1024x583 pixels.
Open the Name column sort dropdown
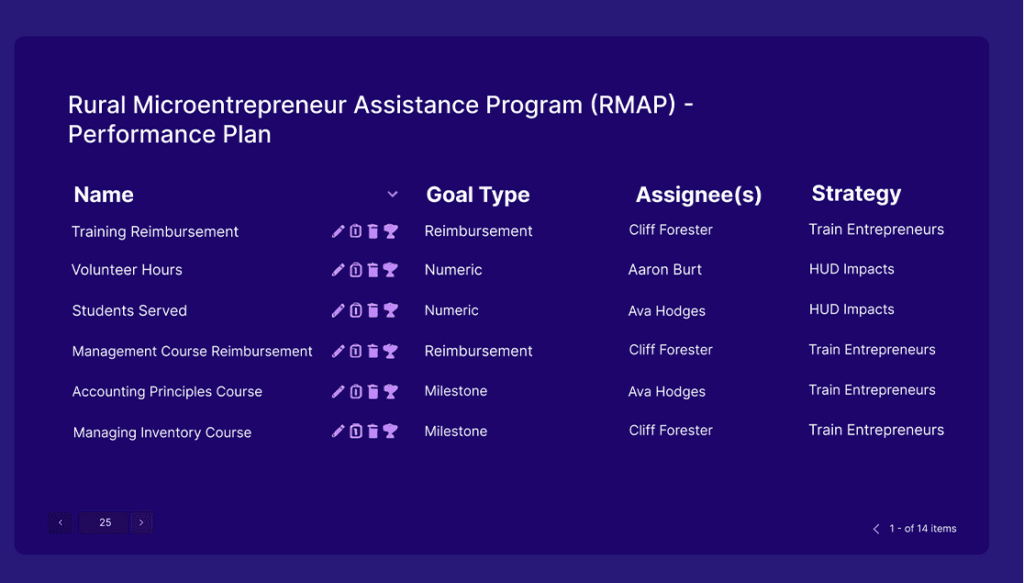point(392,194)
